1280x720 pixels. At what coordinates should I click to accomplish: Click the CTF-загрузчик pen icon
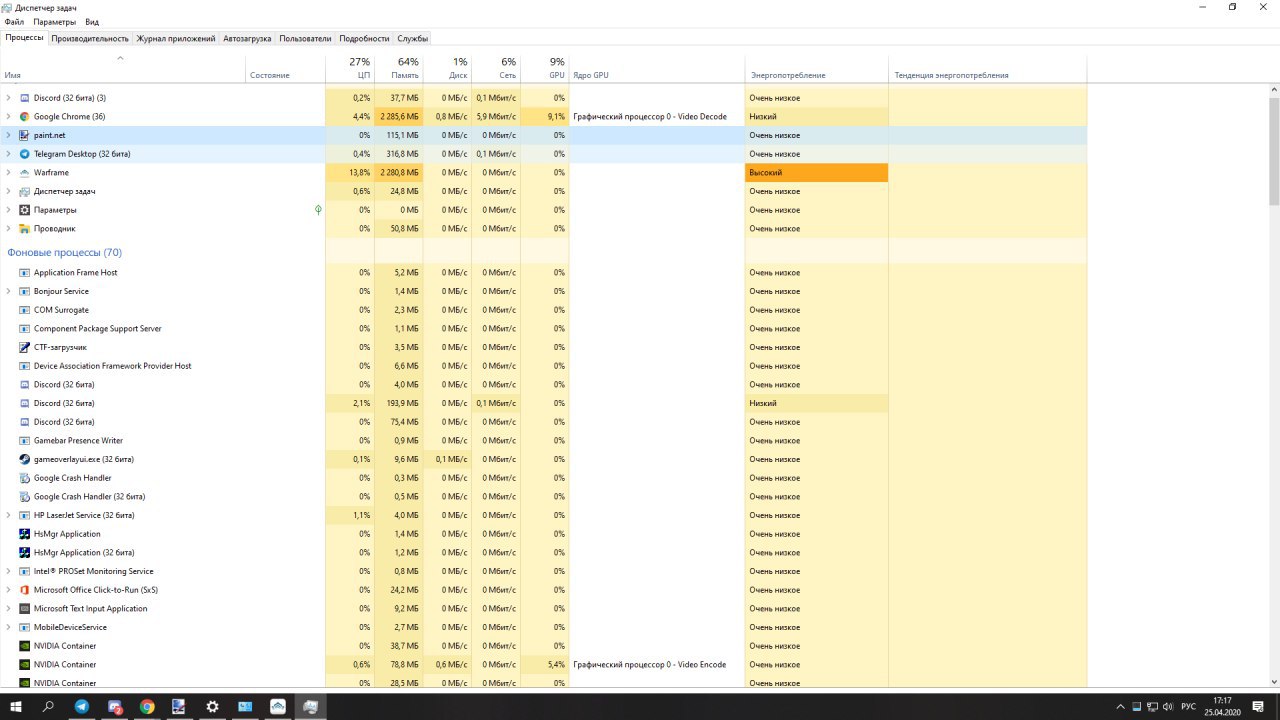(25, 347)
